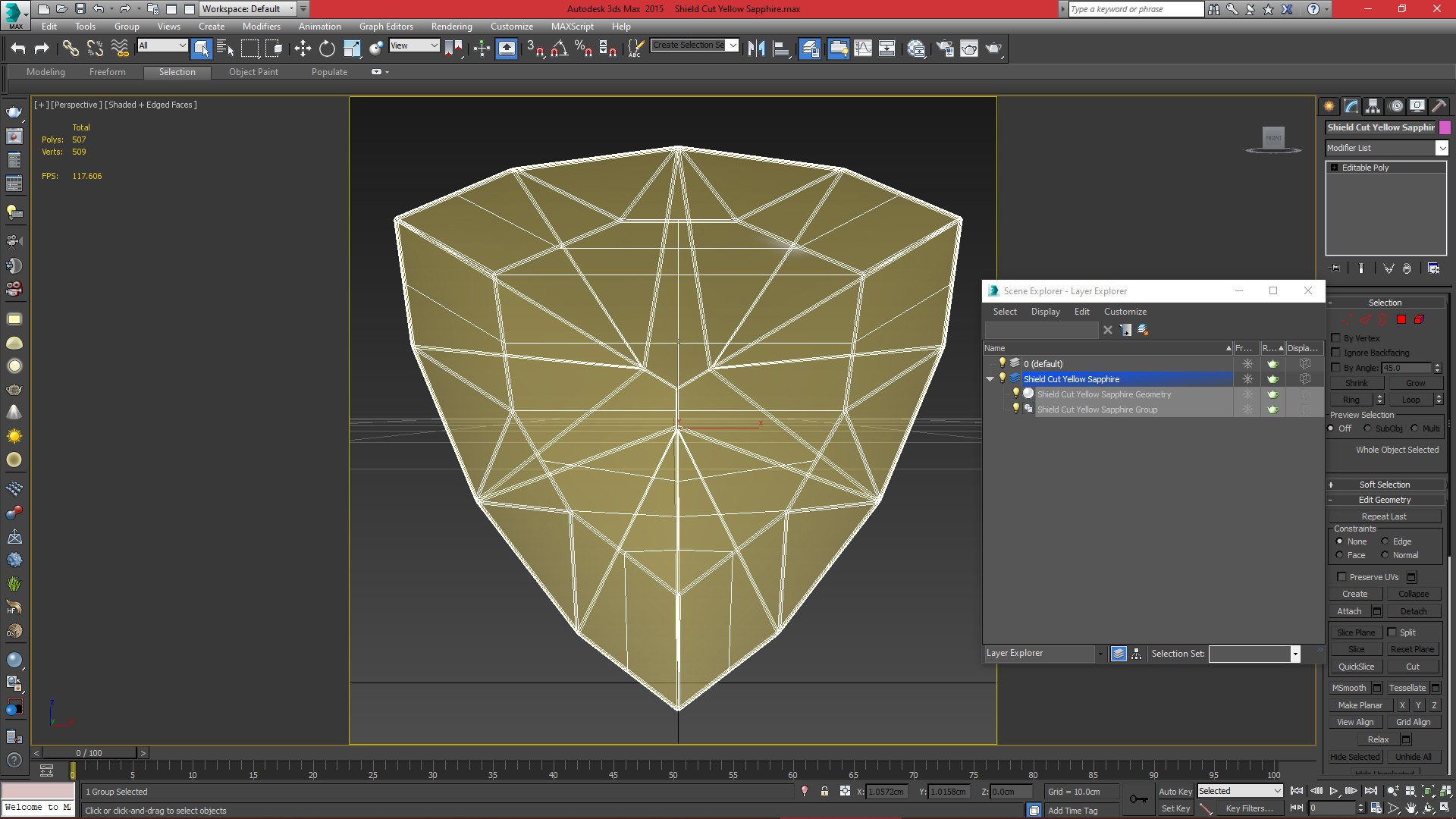The width and height of the screenshot is (1456, 819).
Task: Expand the Soft Selection rollout
Action: pos(1385,485)
